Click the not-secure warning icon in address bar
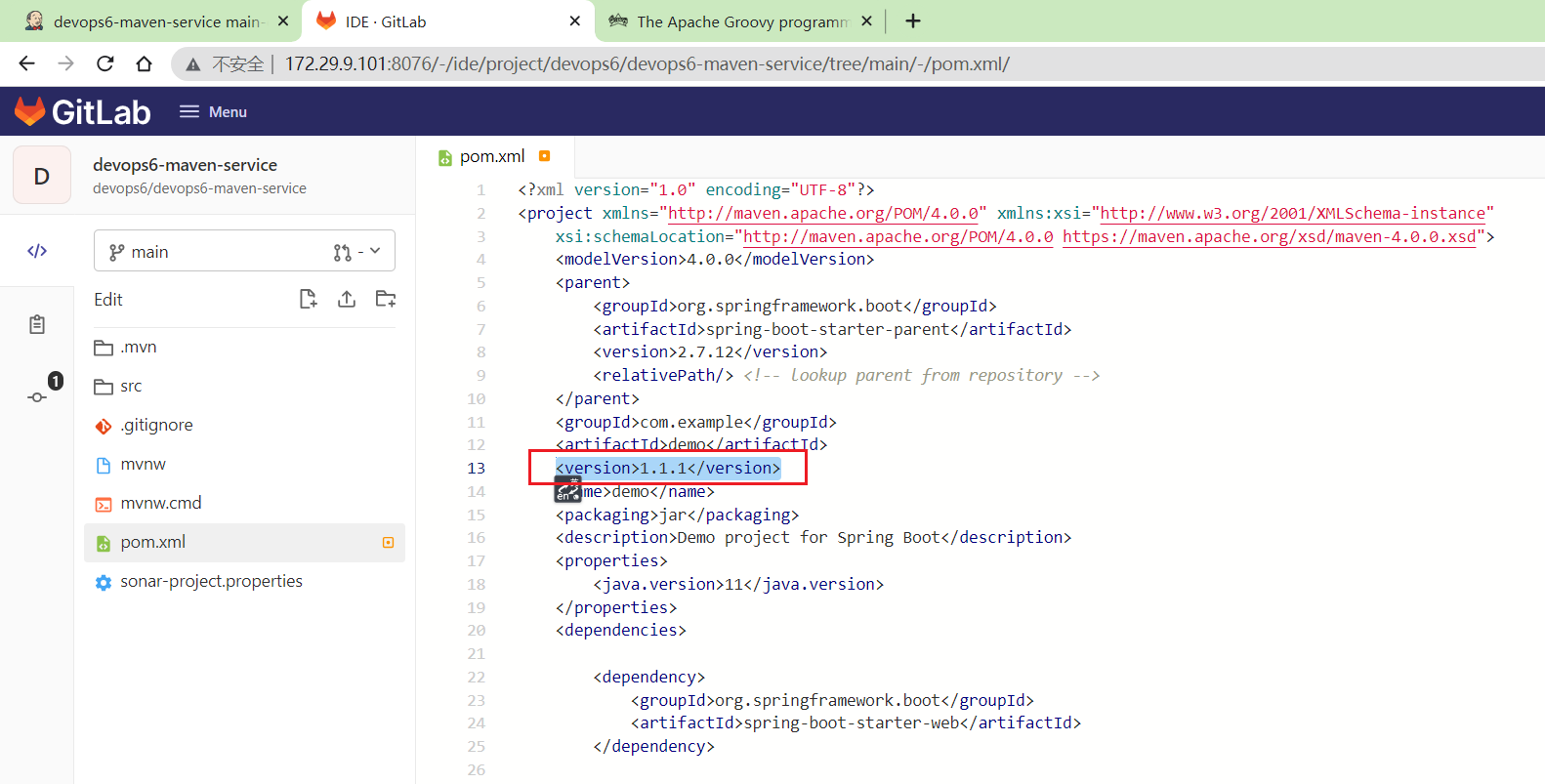The height and width of the screenshot is (784, 1545). click(193, 64)
